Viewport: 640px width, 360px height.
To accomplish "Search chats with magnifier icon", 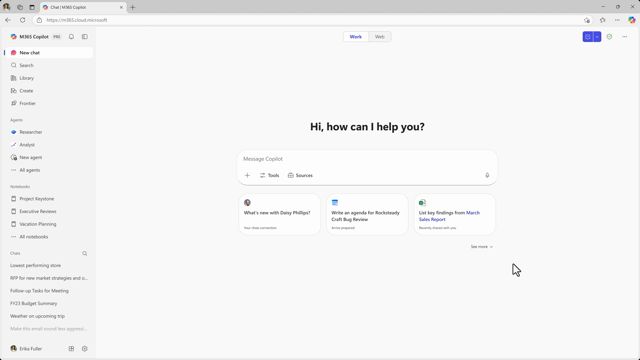I will [x=85, y=253].
